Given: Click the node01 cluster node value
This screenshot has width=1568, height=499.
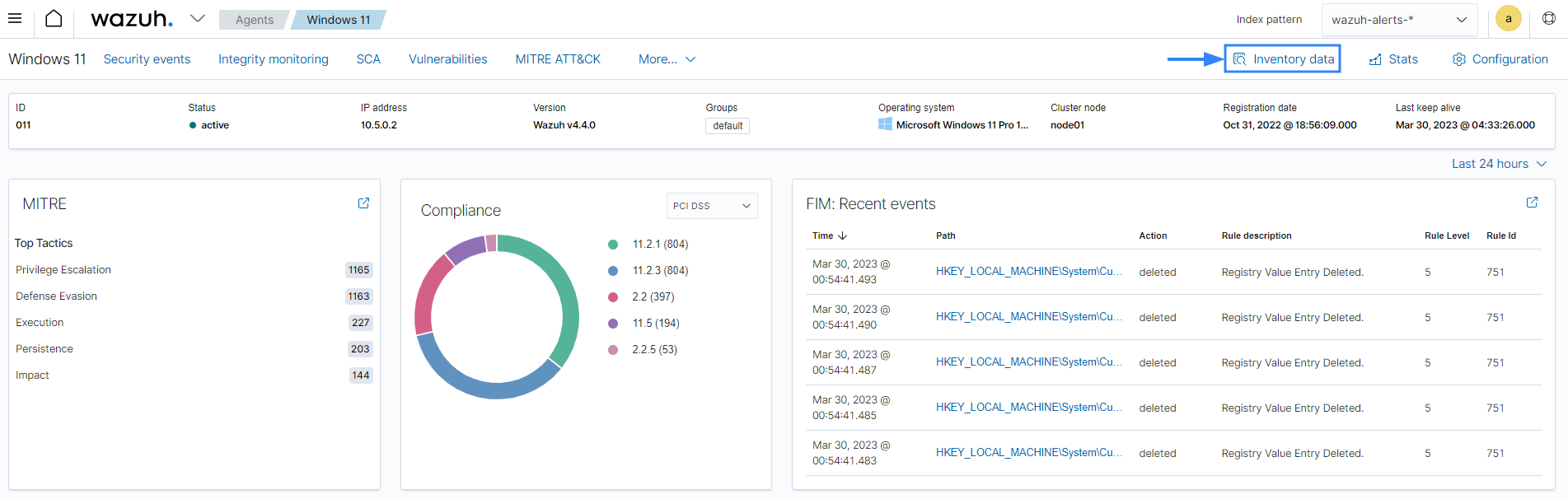Looking at the screenshot, I should tap(1068, 125).
